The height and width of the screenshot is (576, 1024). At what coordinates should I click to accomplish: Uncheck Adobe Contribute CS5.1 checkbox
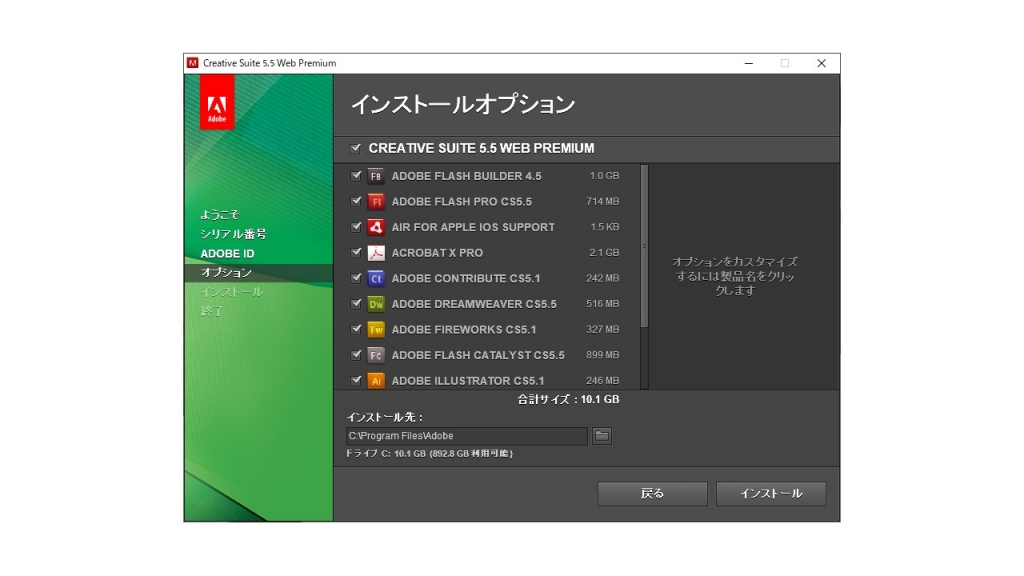tap(356, 278)
